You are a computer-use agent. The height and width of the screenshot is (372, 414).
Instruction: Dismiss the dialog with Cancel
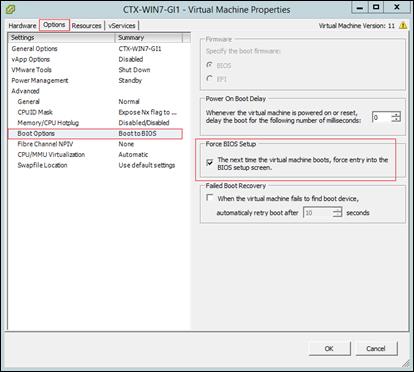click(x=376, y=348)
